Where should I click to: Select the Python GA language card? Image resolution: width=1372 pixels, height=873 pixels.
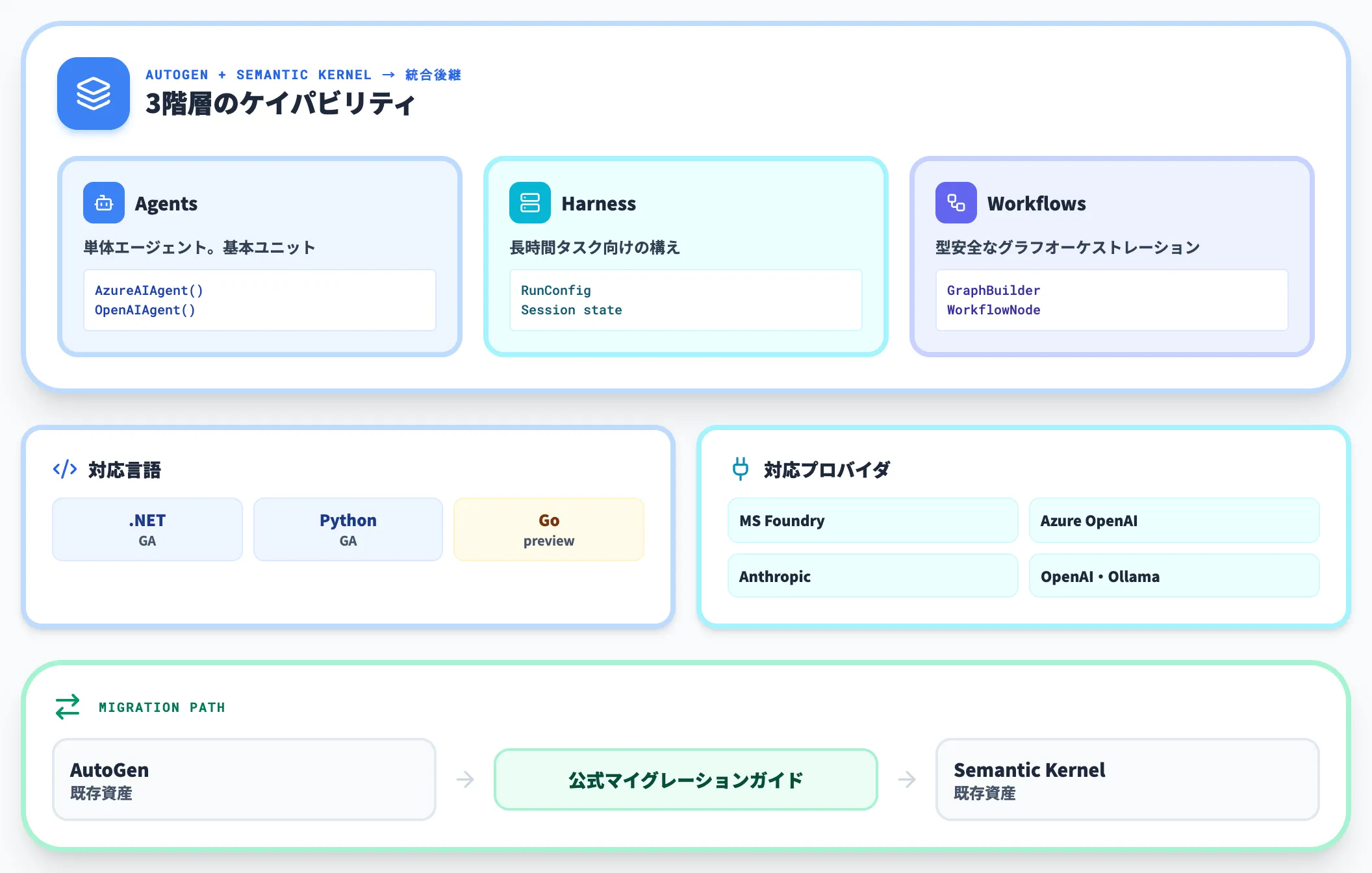(x=348, y=529)
